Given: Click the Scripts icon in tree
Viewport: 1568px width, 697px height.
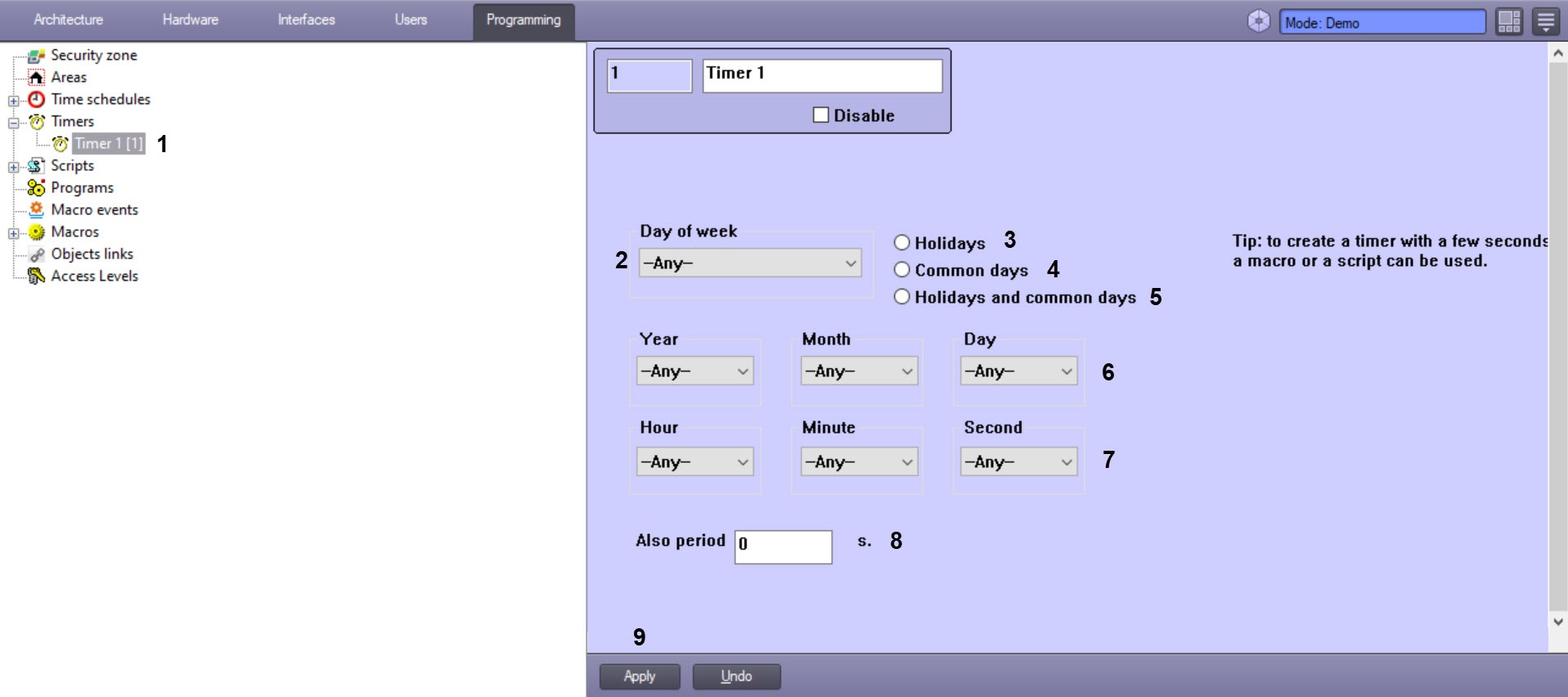Looking at the screenshot, I should tap(36, 166).
